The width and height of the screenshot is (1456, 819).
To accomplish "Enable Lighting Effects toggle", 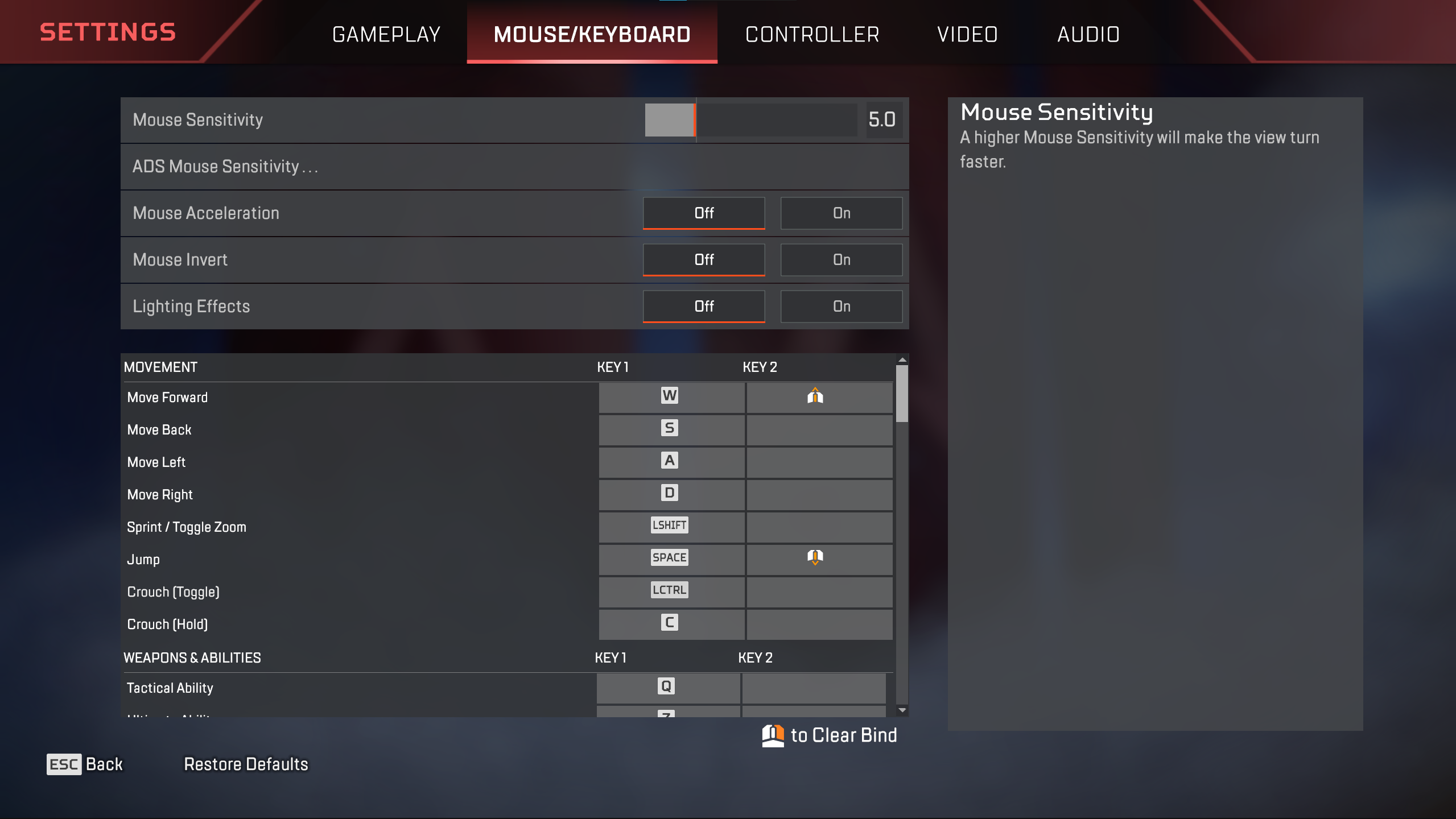I will click(x=841, y=306).
